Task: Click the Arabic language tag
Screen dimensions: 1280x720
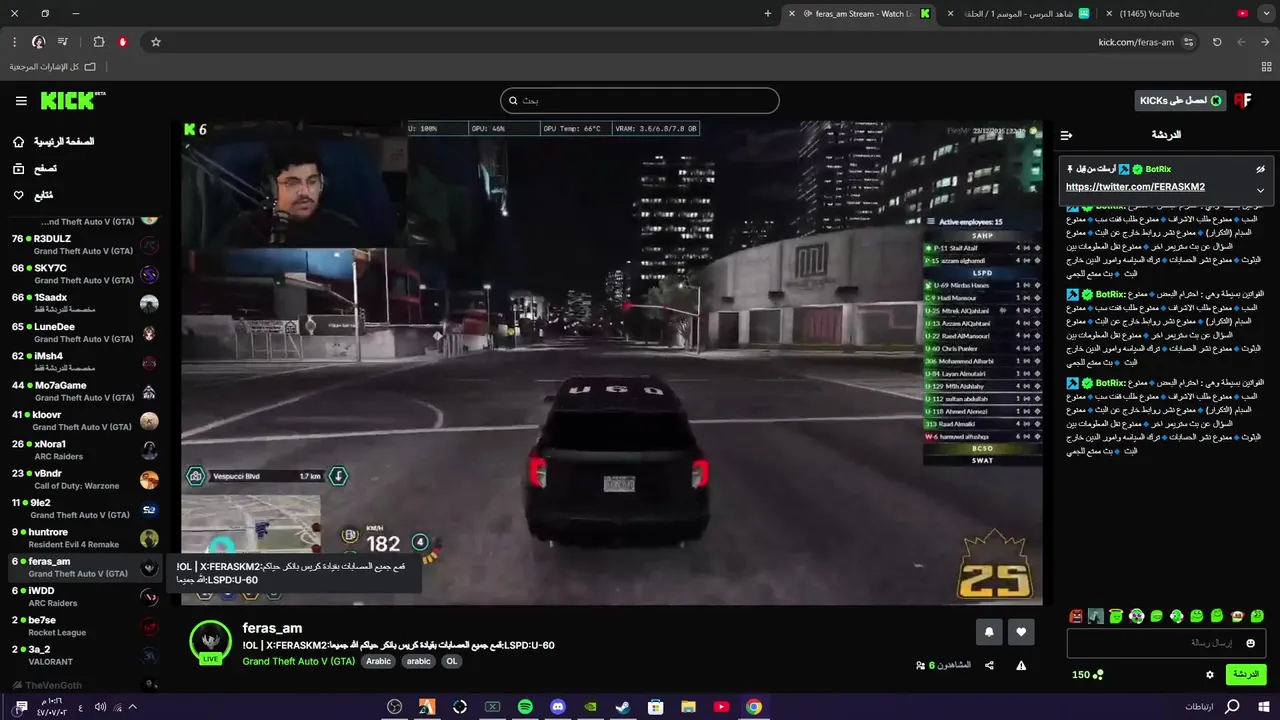Action: pyautogui.click(x=378, y=661)
